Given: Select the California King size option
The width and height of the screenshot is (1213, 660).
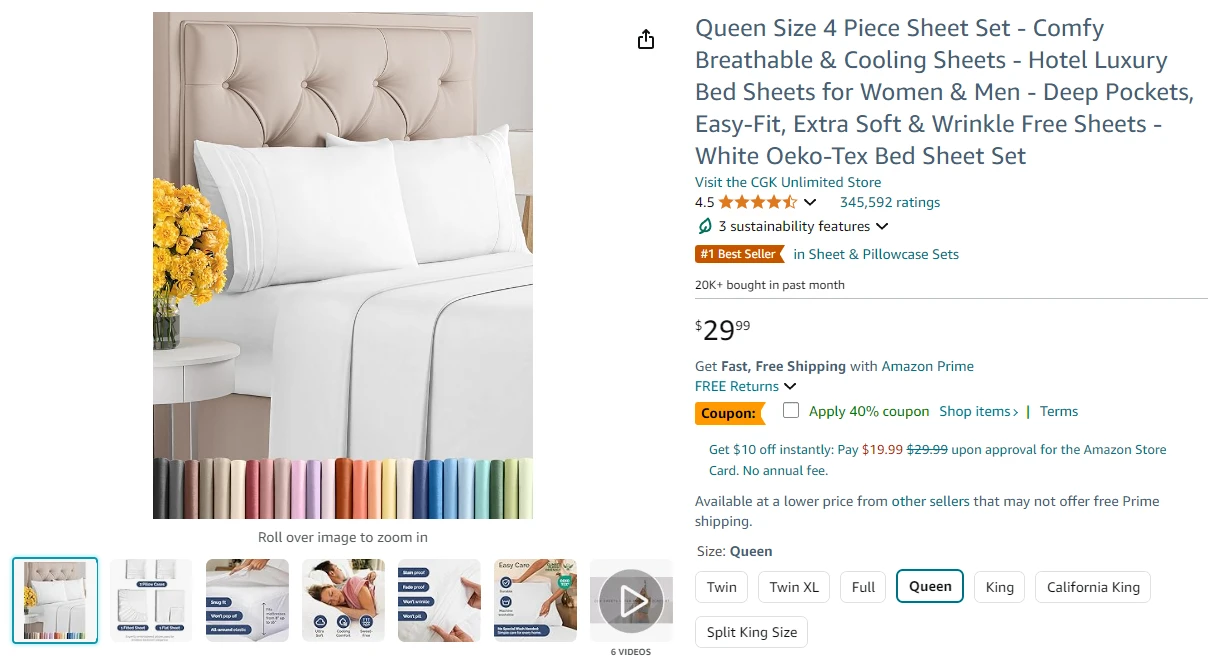Looking at the screenshot, I should tap(1092, 587).
